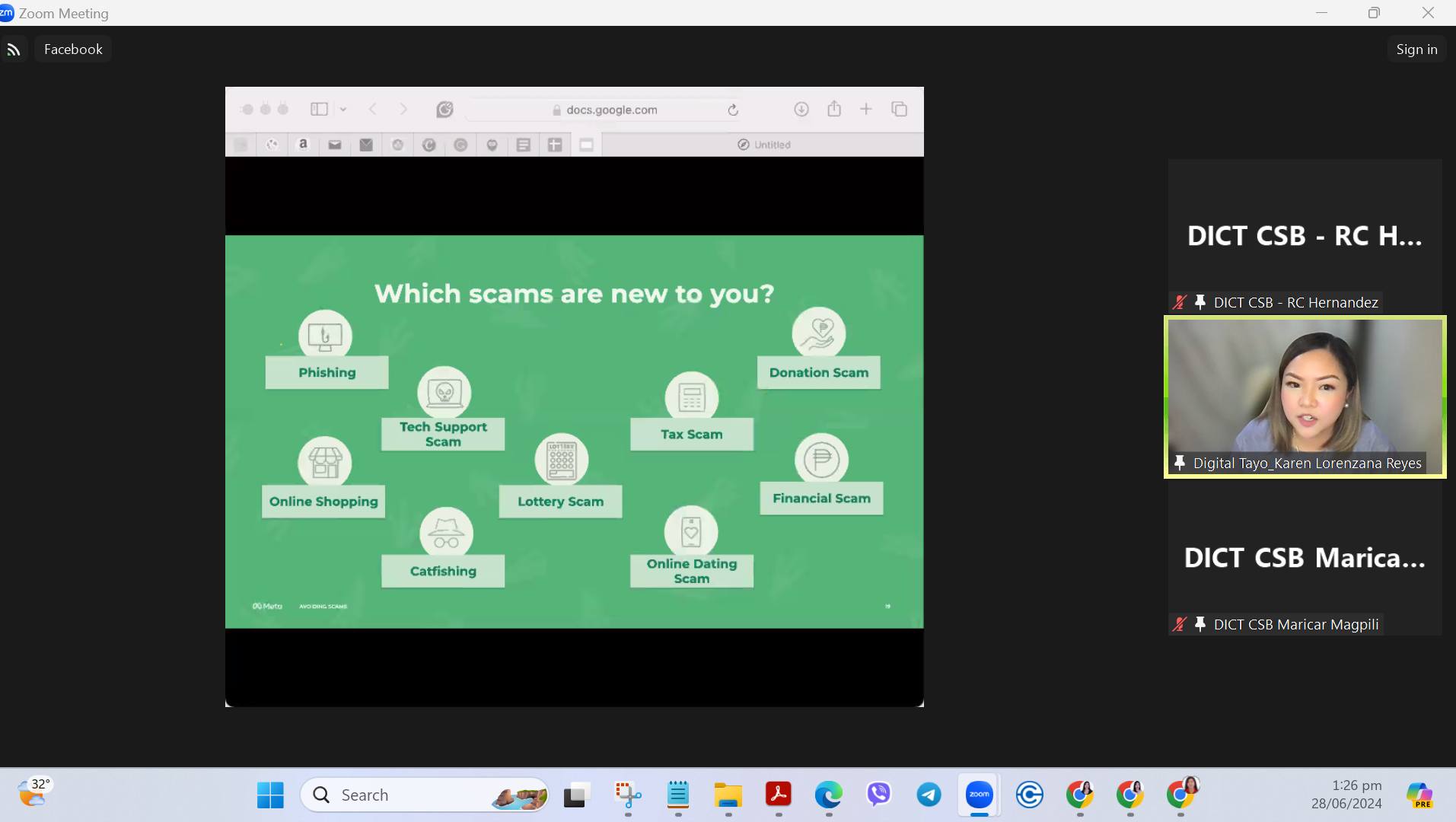Screen dimensions: 1456x822
Task: Click the Phishing label on the slide
Action: pyautogui.click(x=327, y=372)
